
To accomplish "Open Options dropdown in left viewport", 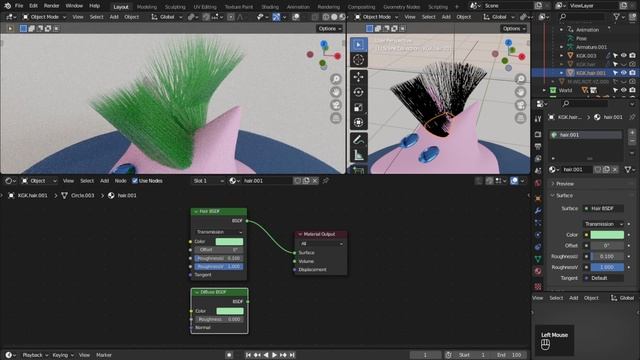I will pyautogui.click(x=330, y=29).
